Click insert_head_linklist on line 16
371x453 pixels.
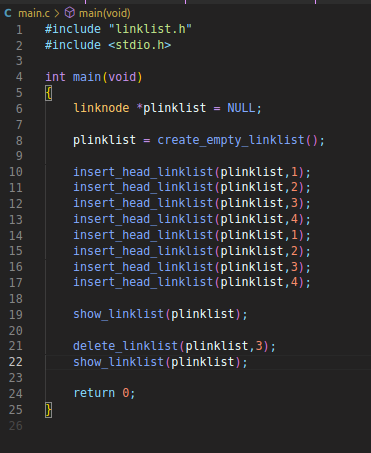[x=143, y=267]
